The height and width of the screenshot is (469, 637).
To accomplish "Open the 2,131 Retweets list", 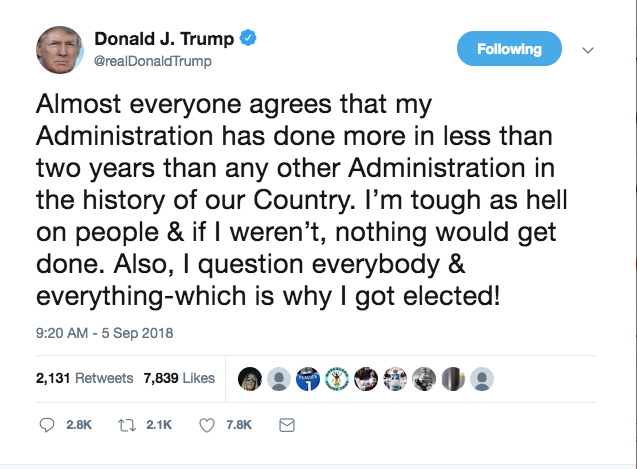I will point(84,378).
